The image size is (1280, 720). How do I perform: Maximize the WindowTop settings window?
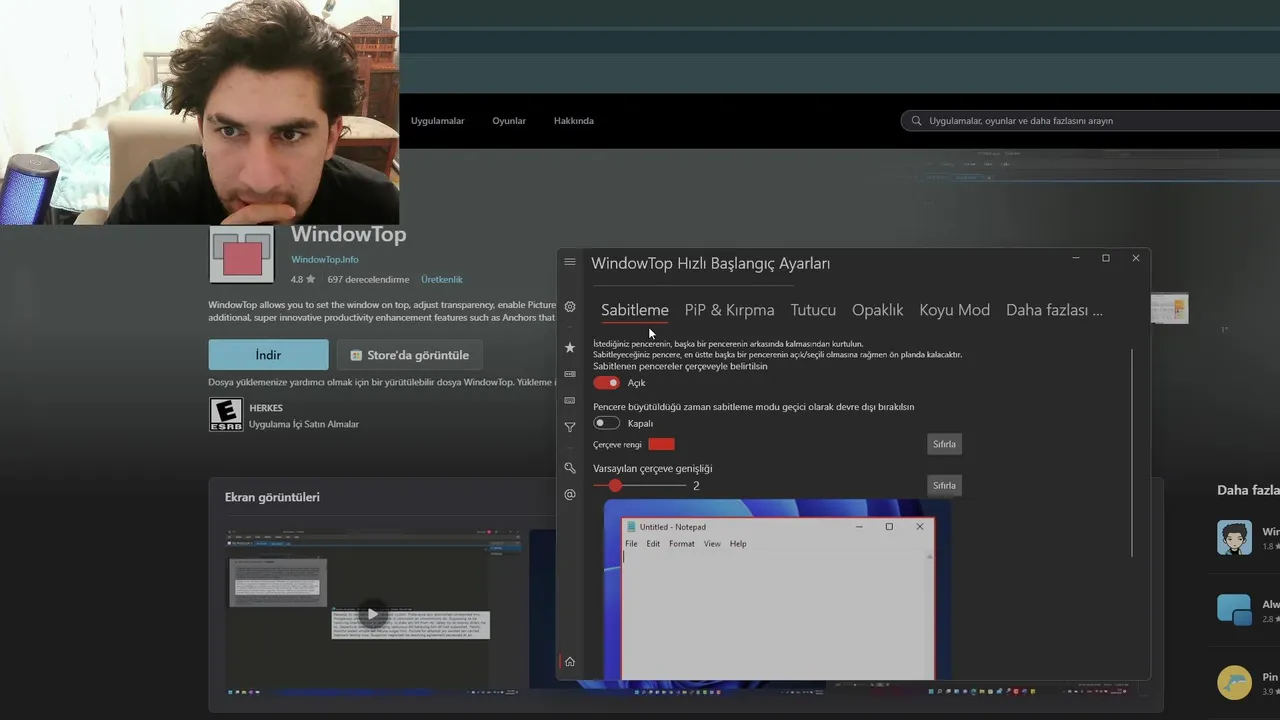[x=1106, y=258]
